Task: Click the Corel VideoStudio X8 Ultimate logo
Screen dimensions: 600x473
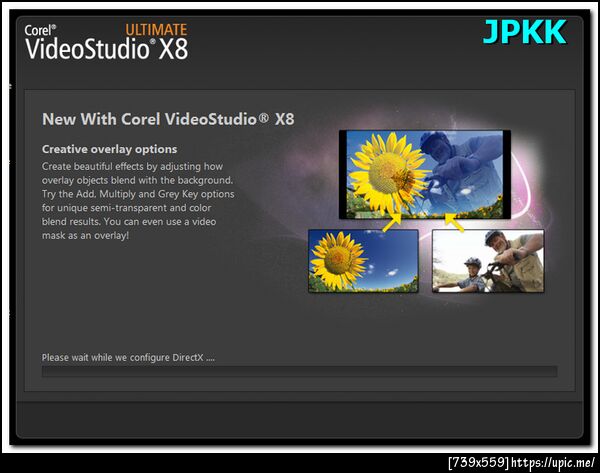Action: click(106, 42)
